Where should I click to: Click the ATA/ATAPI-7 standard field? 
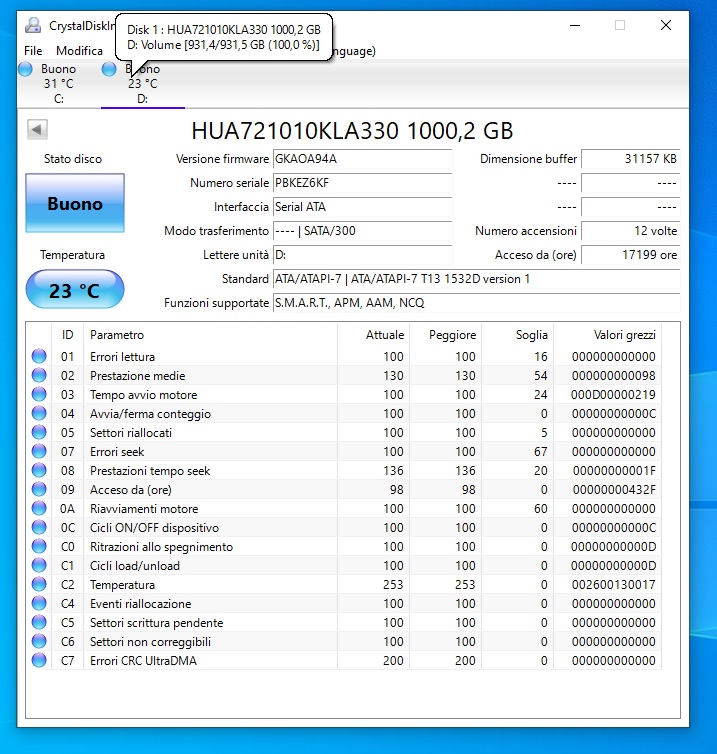(477, 279)
